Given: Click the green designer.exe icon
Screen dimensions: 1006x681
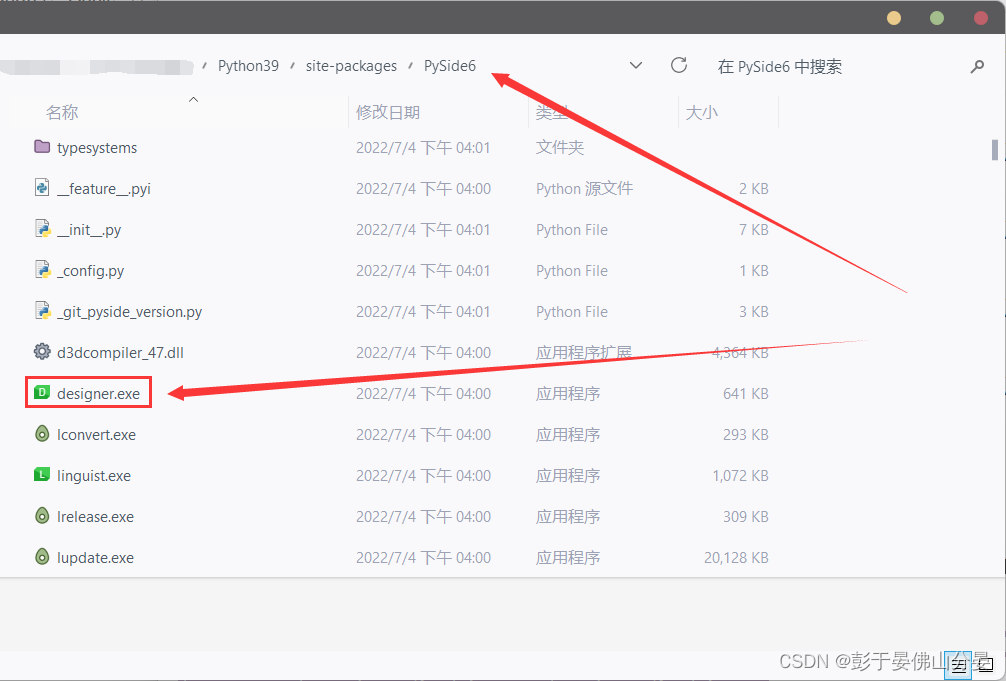Looking at the screenshot, I should coord(42,392).
